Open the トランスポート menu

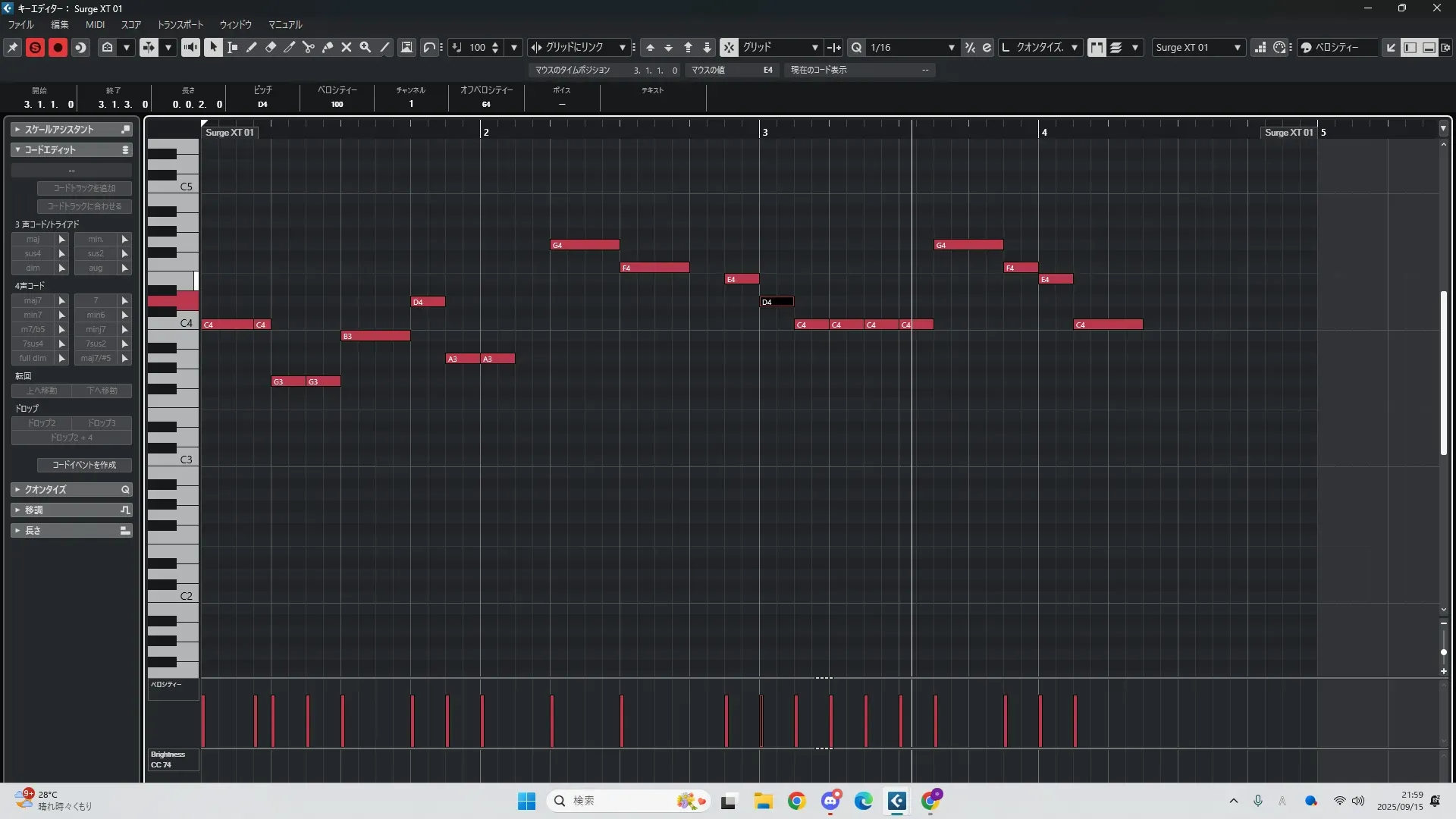(180, 24)
